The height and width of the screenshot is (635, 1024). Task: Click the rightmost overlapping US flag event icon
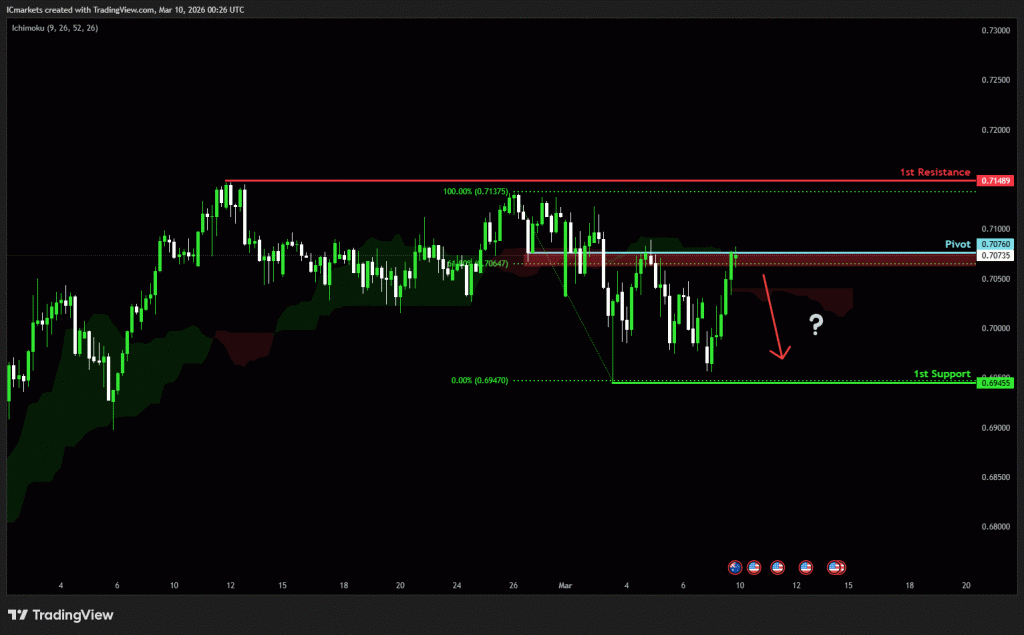point(840,567)
